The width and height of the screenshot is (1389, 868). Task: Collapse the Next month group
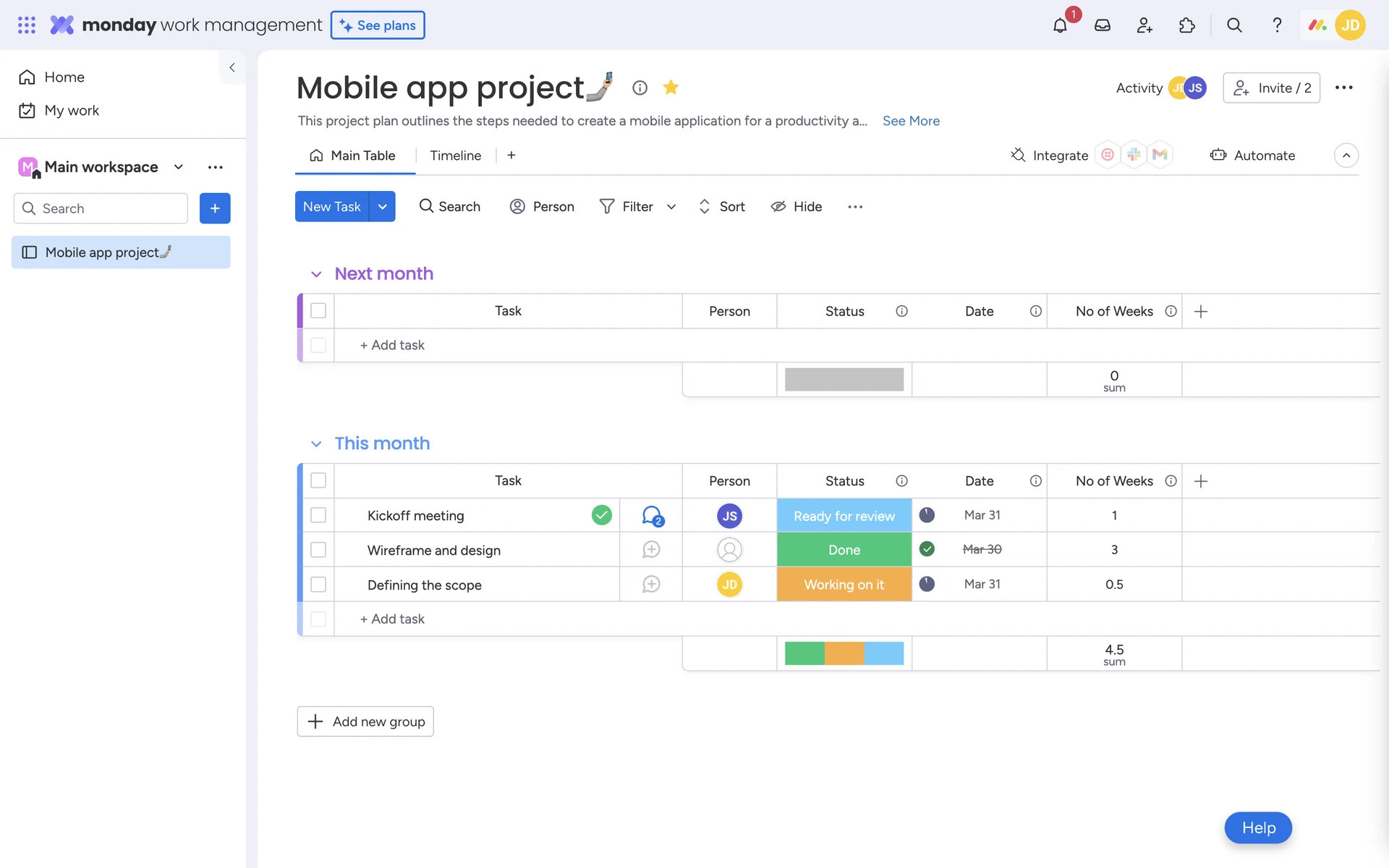[x=316, y=274]
